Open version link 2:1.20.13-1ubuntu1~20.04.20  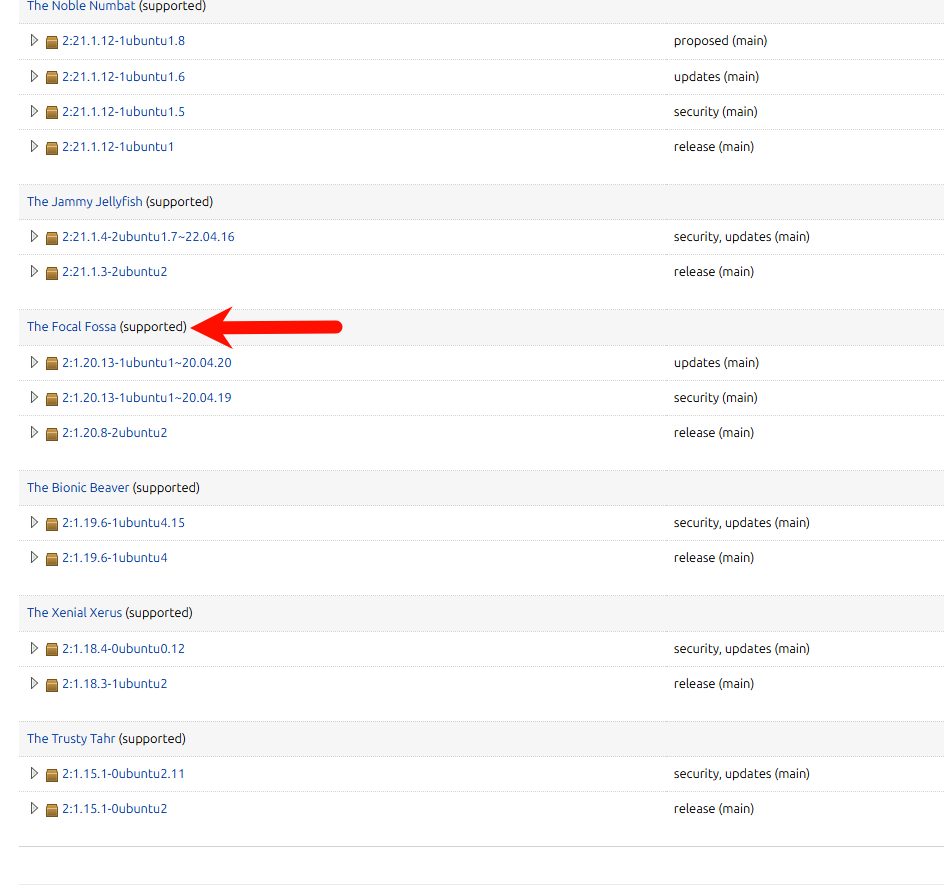click(147, 362)
